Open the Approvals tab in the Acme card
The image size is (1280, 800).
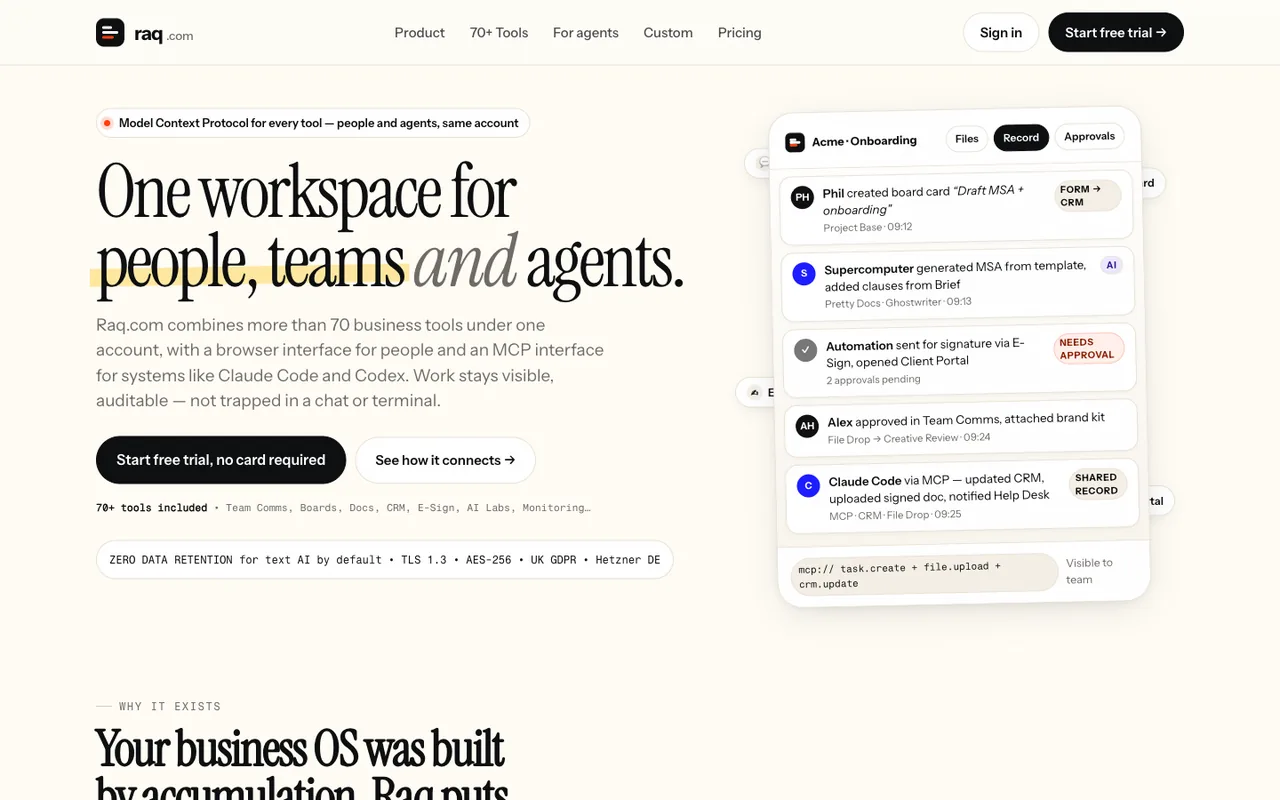click(x=1089, y=136)
